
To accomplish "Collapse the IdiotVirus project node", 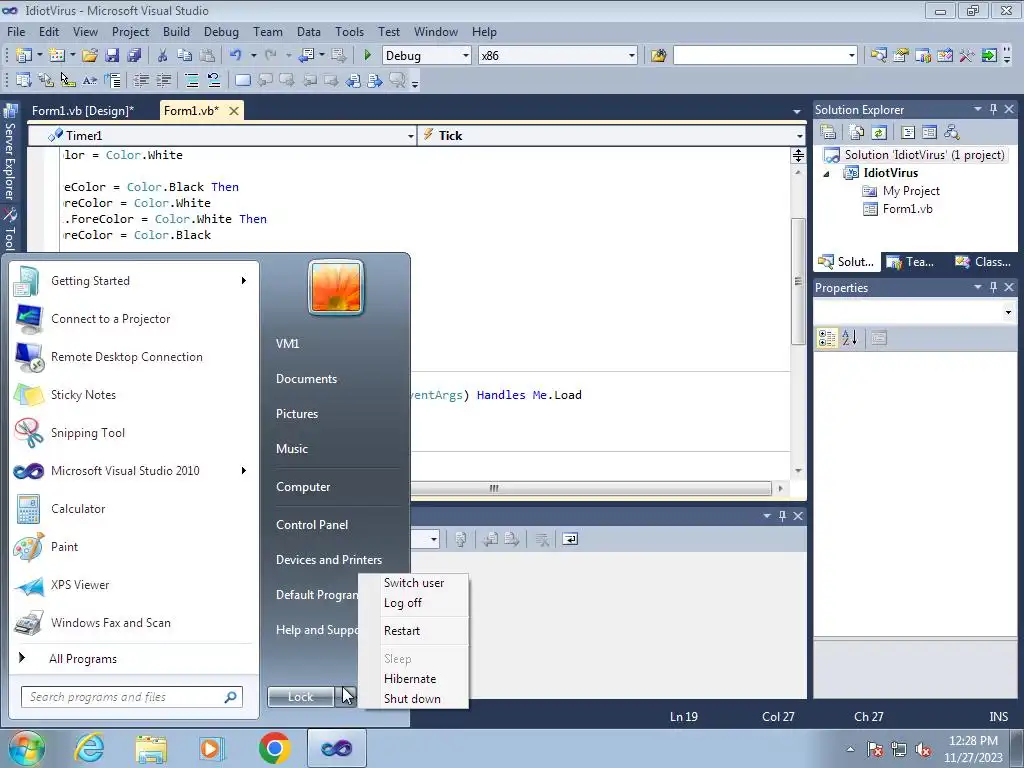I will (x=826, y=174).
